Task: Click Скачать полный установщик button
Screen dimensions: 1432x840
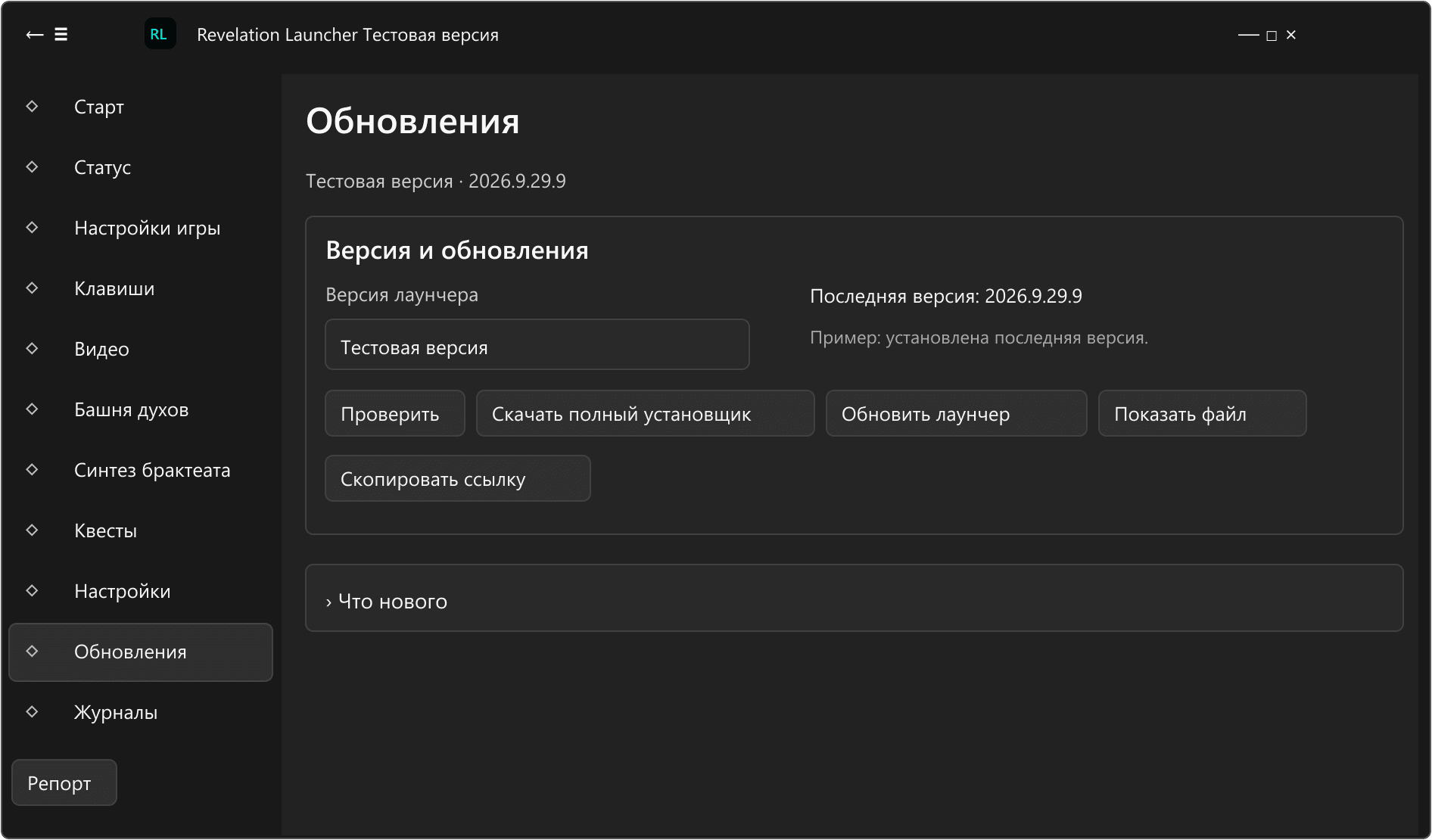Action: pyautogui.click(x=646, y=413)
